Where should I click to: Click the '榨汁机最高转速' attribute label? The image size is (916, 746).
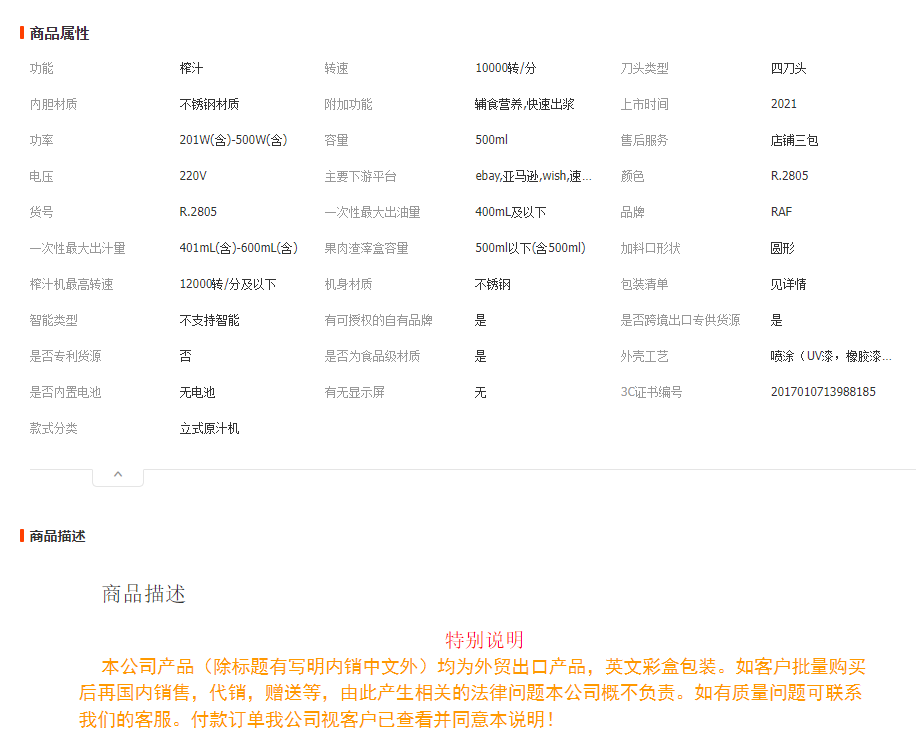pyautogui.click(x=71, y=284)
